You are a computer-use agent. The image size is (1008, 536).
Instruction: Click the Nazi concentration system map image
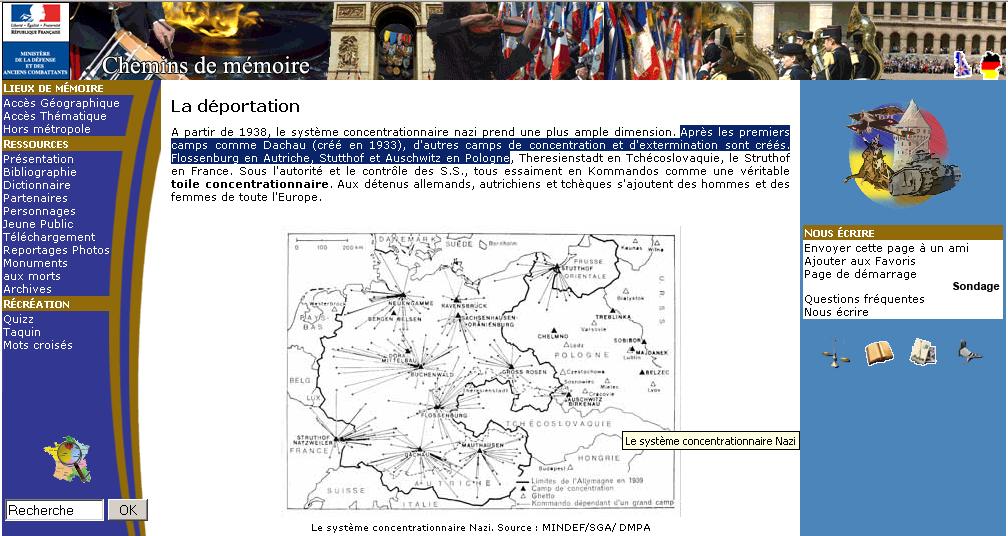(x=481, y=371)
